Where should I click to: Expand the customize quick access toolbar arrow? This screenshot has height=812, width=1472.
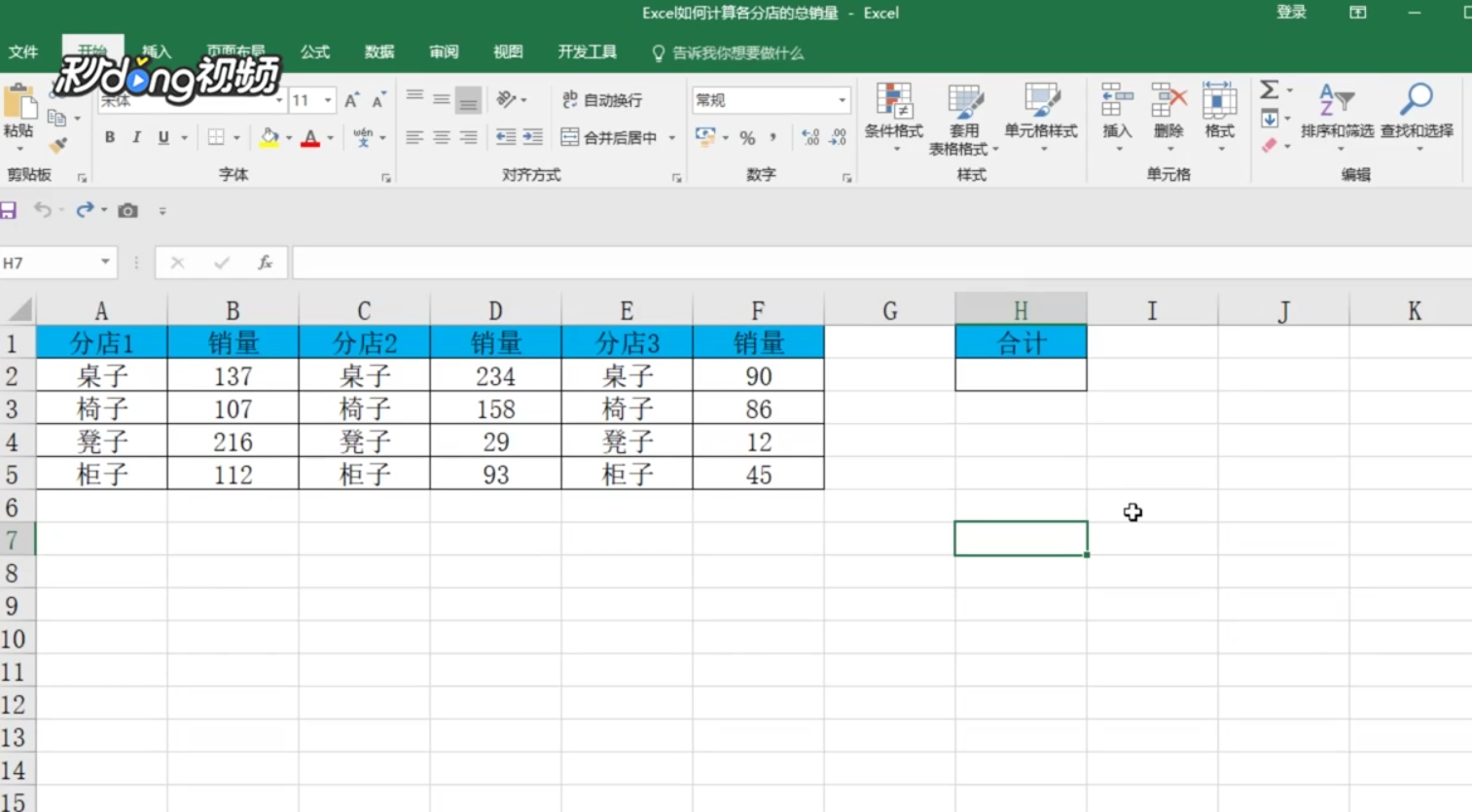click(162, 211)
